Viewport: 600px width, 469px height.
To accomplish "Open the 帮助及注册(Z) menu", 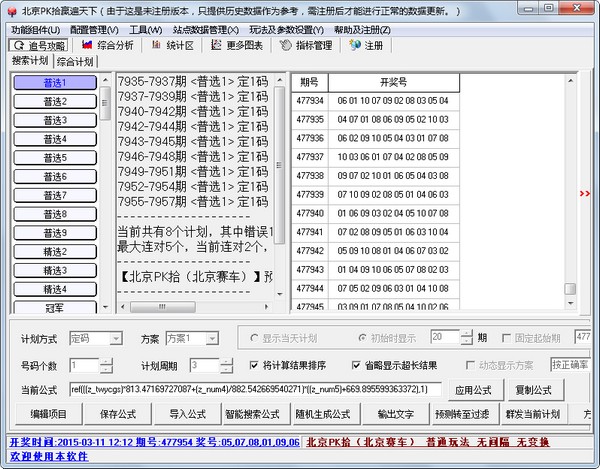I will point(362,30).
